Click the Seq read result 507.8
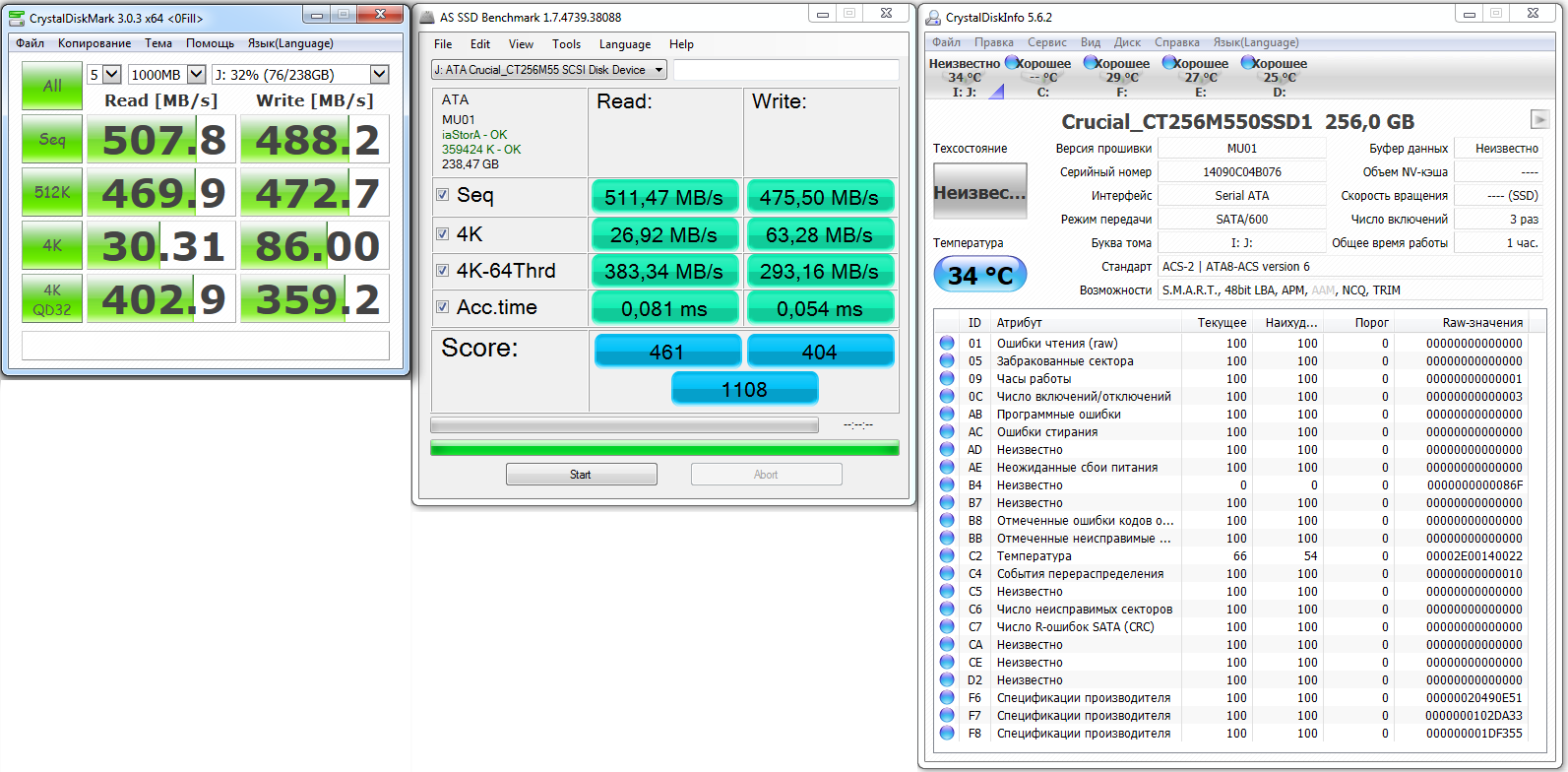The width and height of the screenshot is (1568, 772). pos(162,140)
